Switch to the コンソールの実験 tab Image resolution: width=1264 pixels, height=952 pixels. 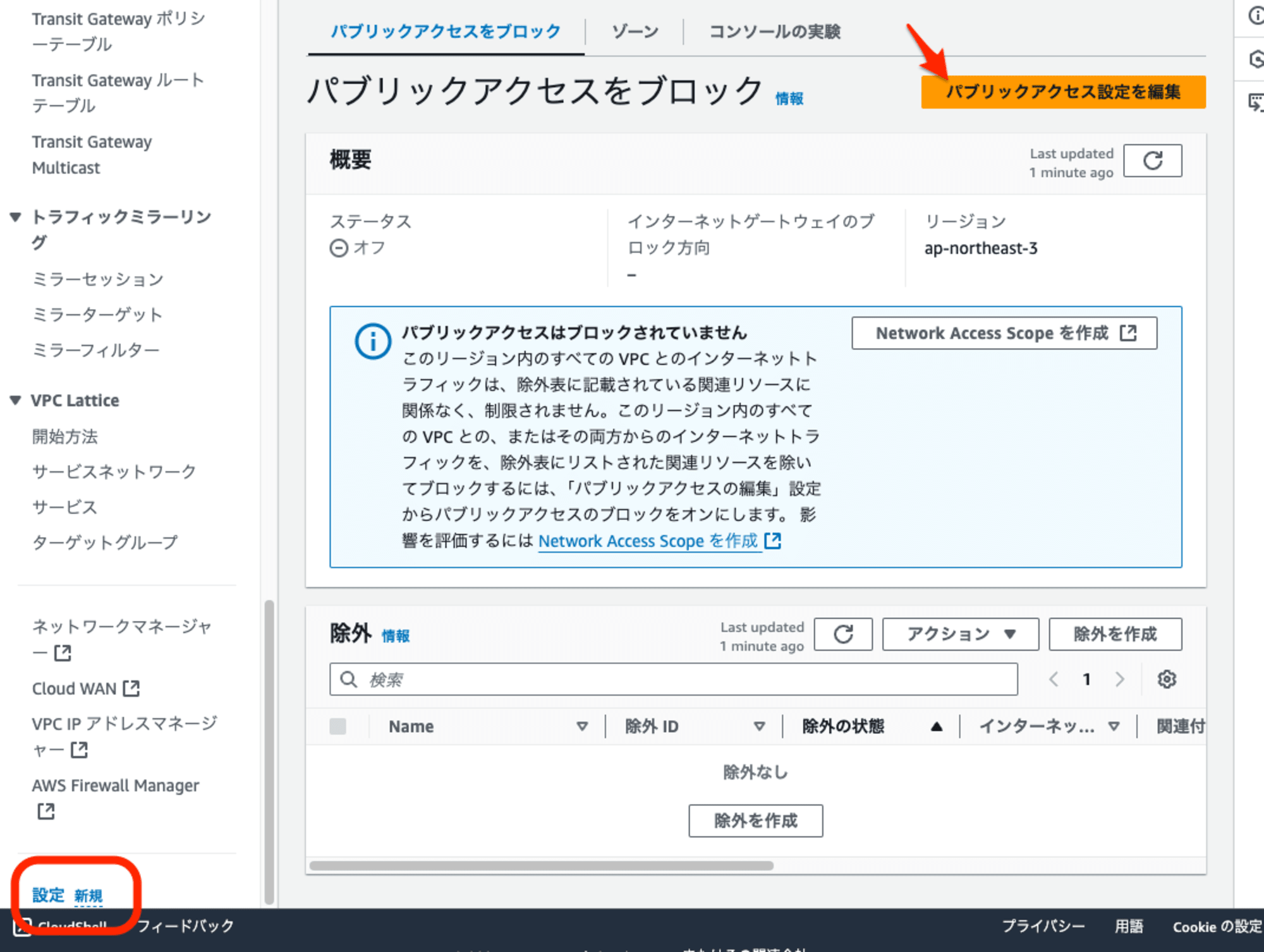774,32
